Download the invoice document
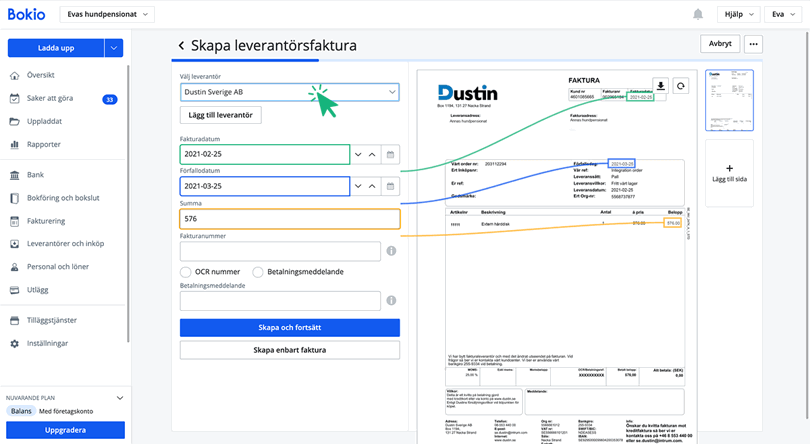The width and height of the screenshot is (810, 444). [x=660, y=86]
